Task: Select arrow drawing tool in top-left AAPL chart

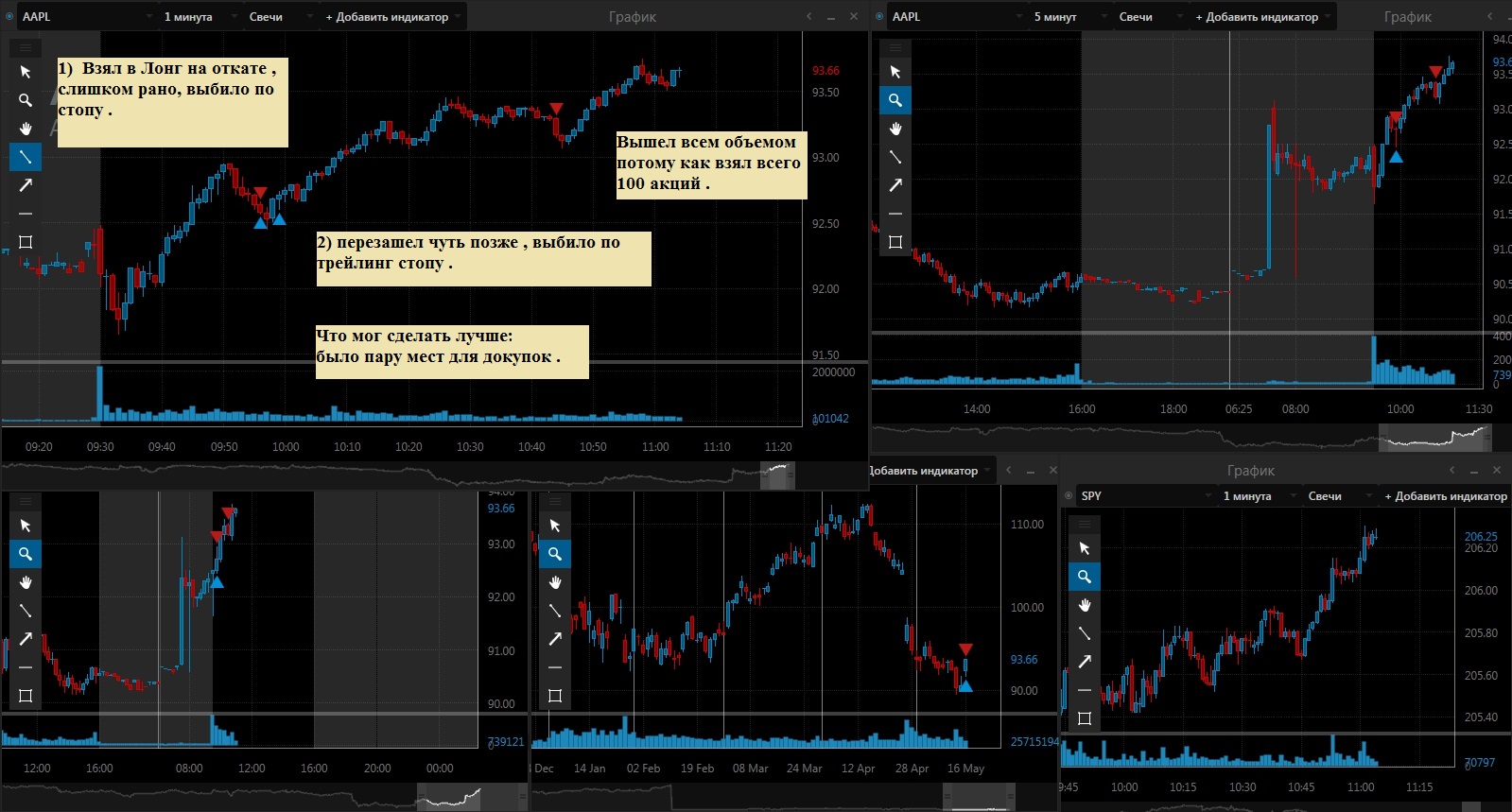Action: point(26,185)
